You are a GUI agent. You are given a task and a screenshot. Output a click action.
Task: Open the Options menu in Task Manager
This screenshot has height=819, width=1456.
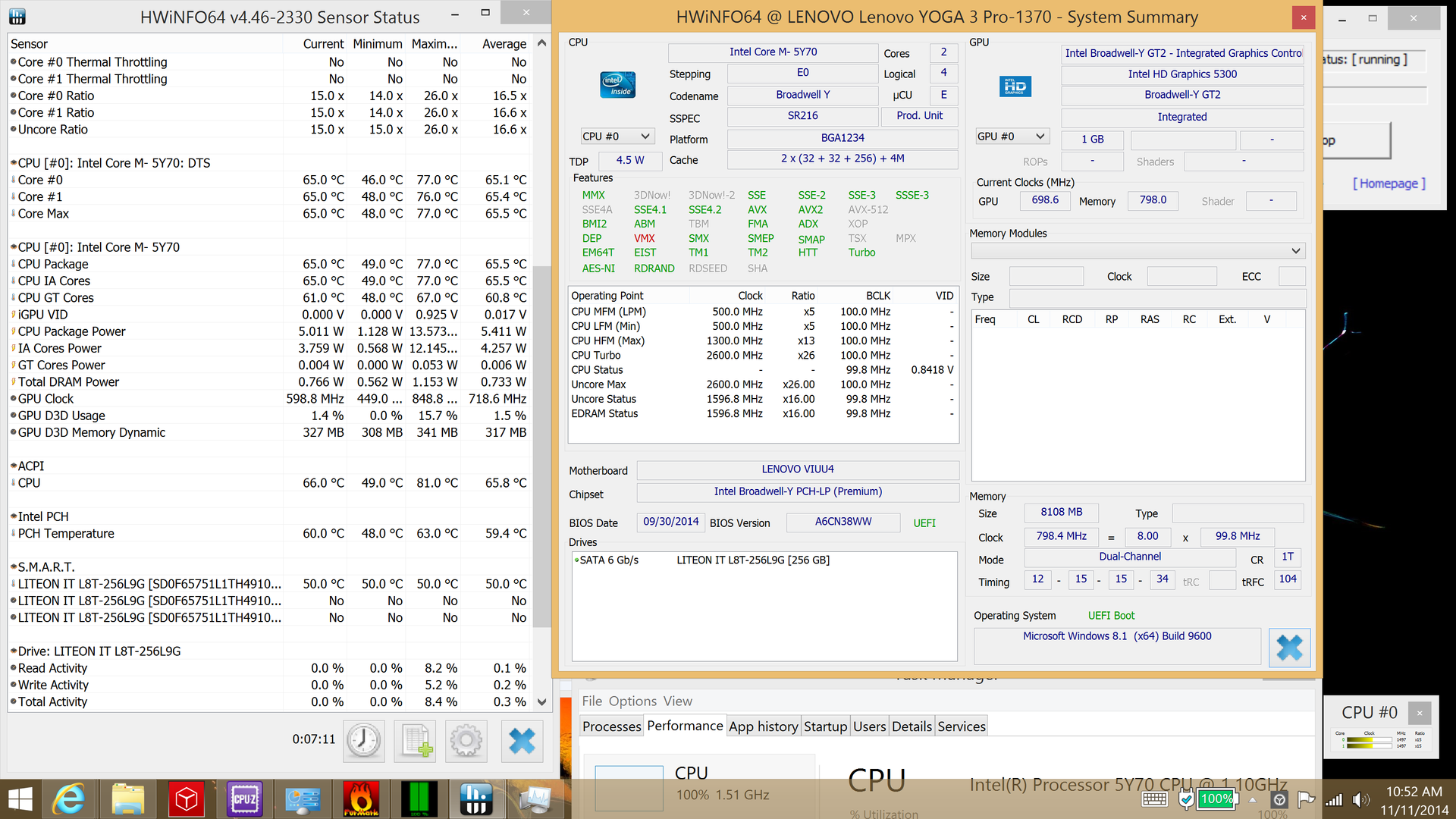(x=632, y=701)
